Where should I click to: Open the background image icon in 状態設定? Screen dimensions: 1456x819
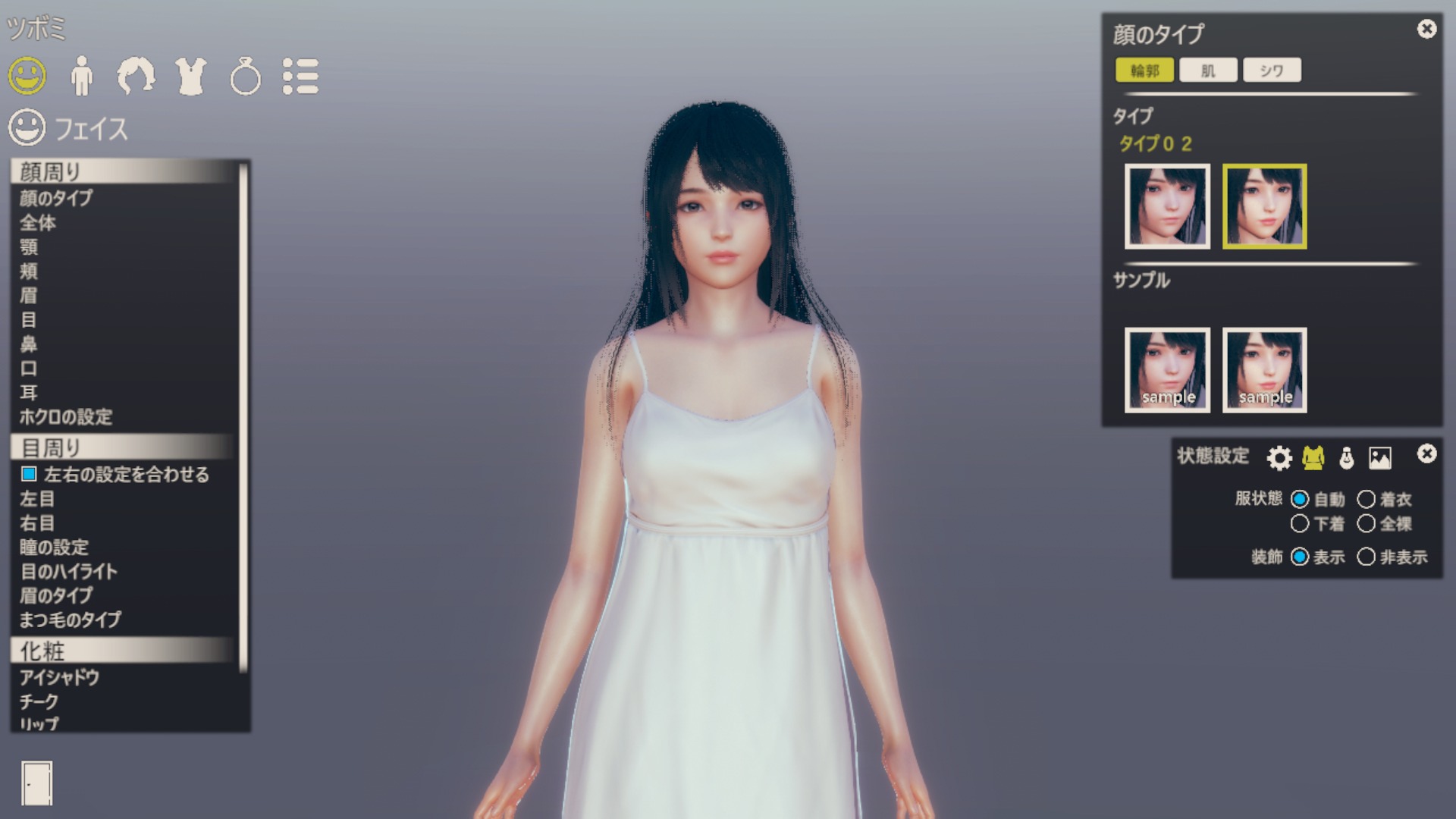pyautogui.click(x=1379, y=457)
